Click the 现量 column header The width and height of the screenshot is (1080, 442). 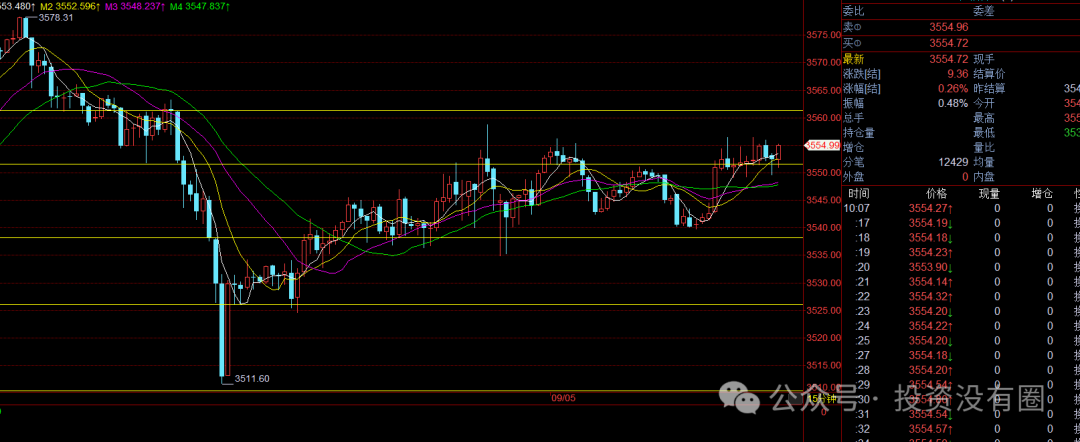click(990, 193)
